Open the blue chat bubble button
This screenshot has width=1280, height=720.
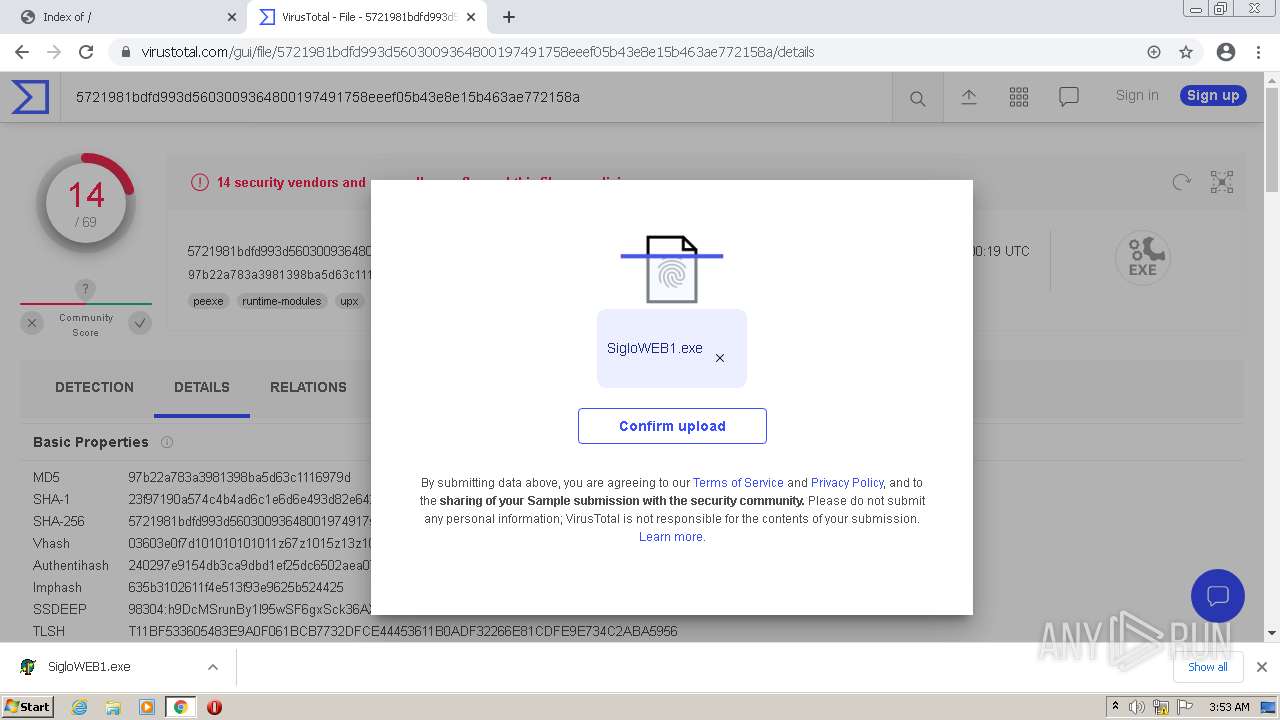[x=1217, y=596]
